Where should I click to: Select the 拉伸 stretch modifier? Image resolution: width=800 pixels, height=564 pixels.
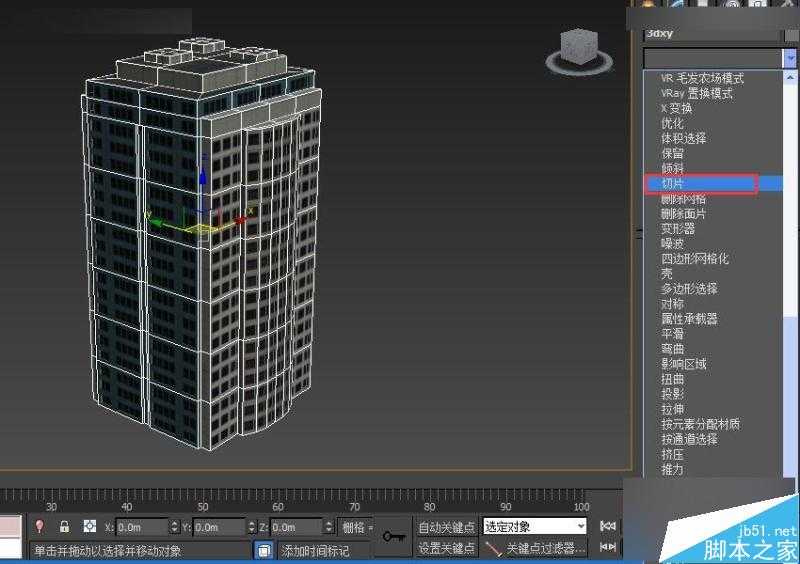tap(672, 409)
